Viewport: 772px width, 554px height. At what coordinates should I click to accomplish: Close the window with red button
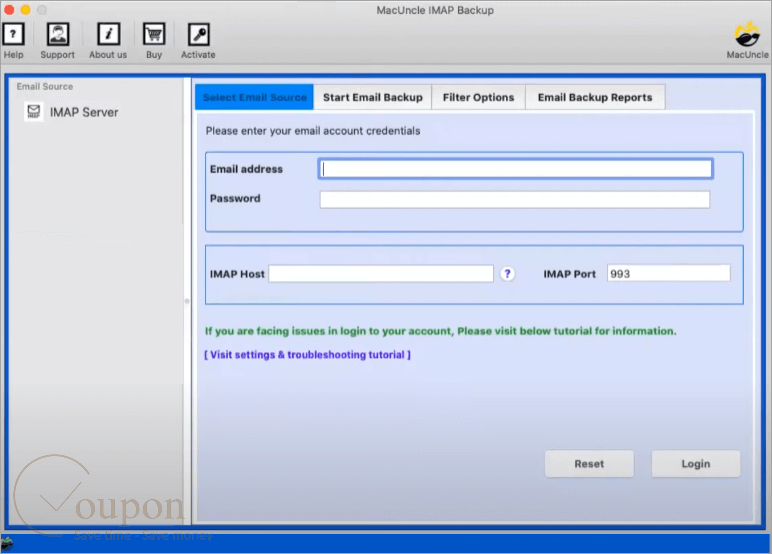click(x=9, y=9)
